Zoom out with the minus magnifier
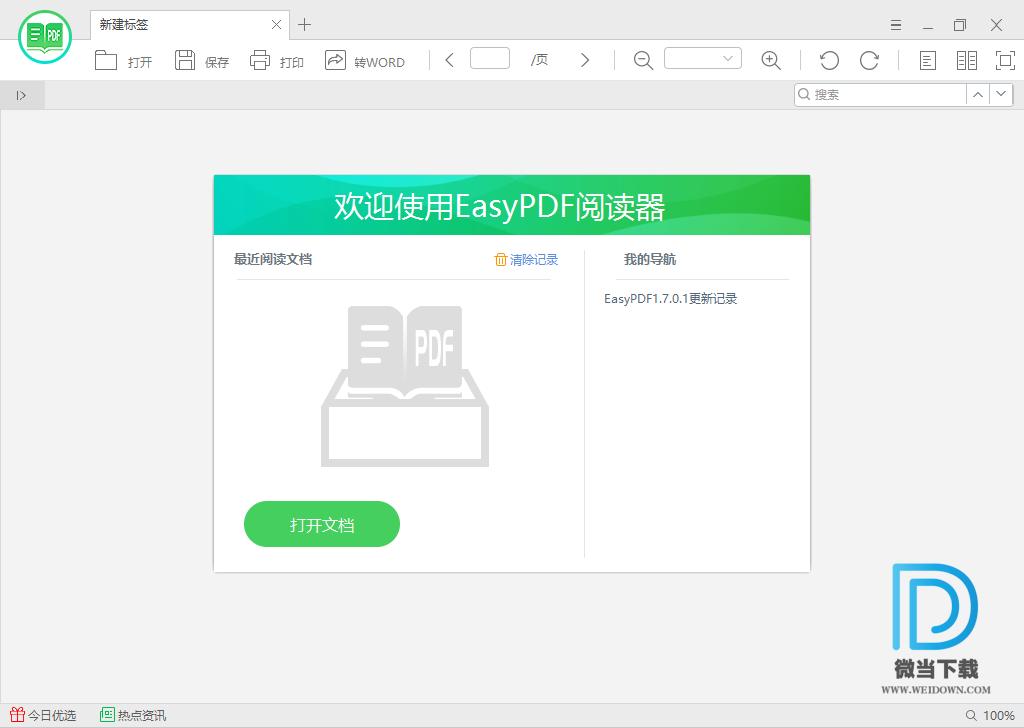The width and height of the screenshot is (1024, 728). point(643,61)
